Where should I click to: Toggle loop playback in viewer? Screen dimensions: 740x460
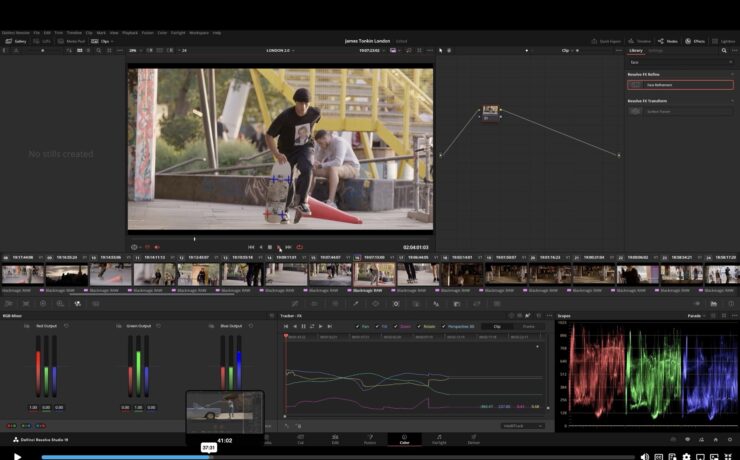point(299,247)
